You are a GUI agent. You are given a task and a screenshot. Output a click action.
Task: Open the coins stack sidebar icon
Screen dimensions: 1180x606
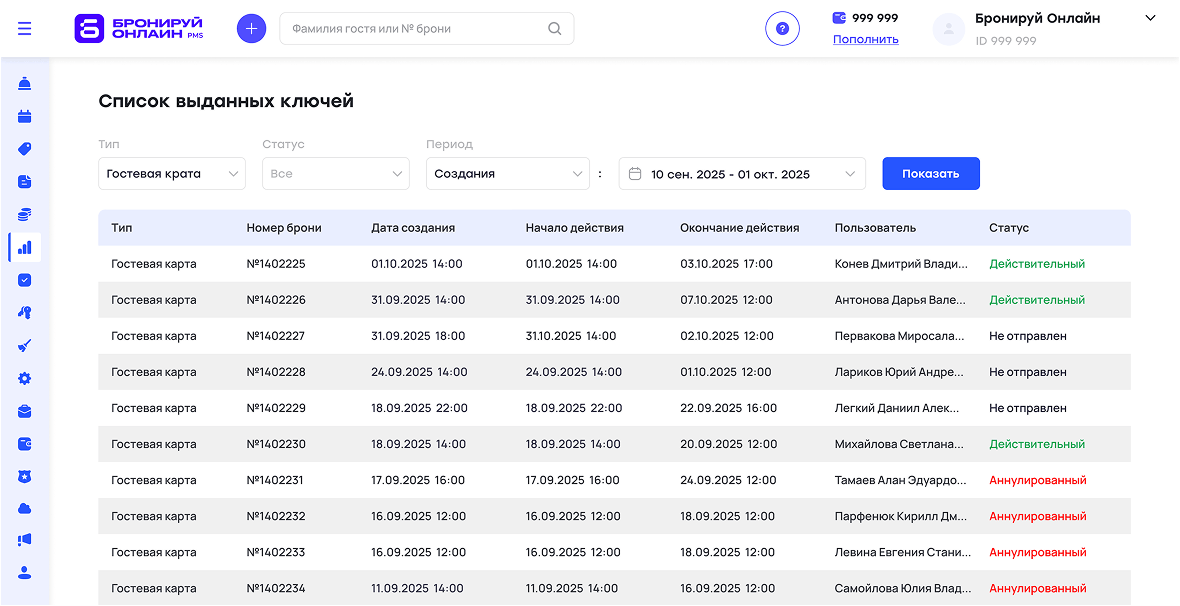25,214
